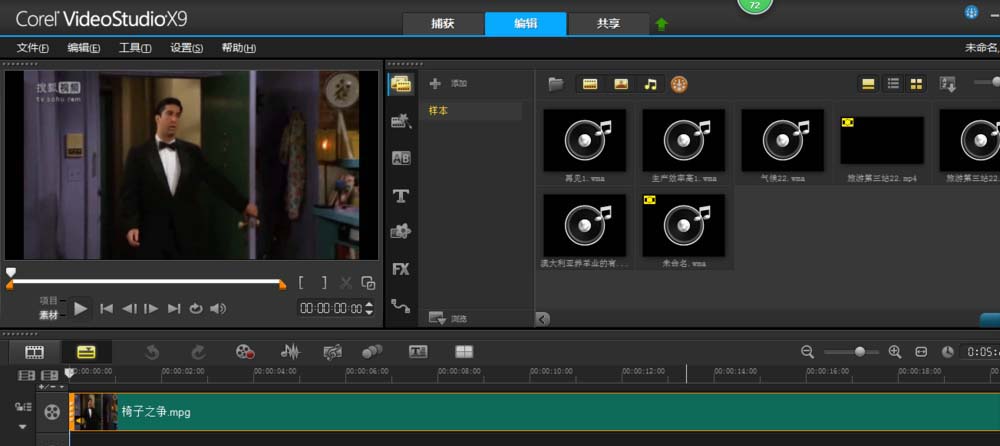The height and width of the screenshot is (446, 1000).
Task: Switch library to list view
Action: 893,84
